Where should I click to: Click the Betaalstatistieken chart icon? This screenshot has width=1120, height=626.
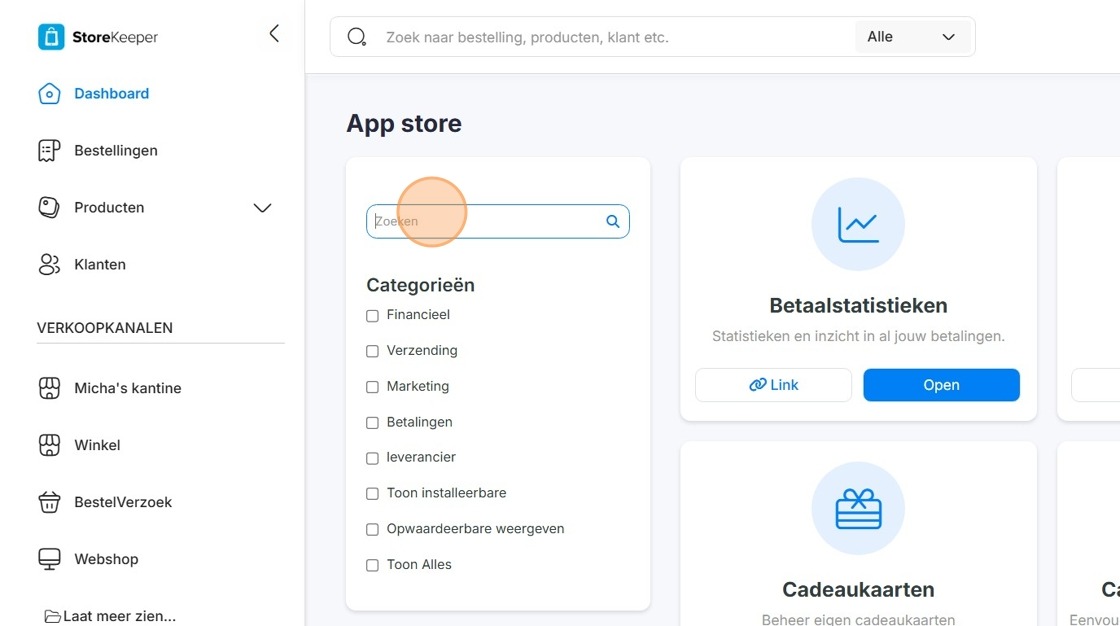(858, 224)
